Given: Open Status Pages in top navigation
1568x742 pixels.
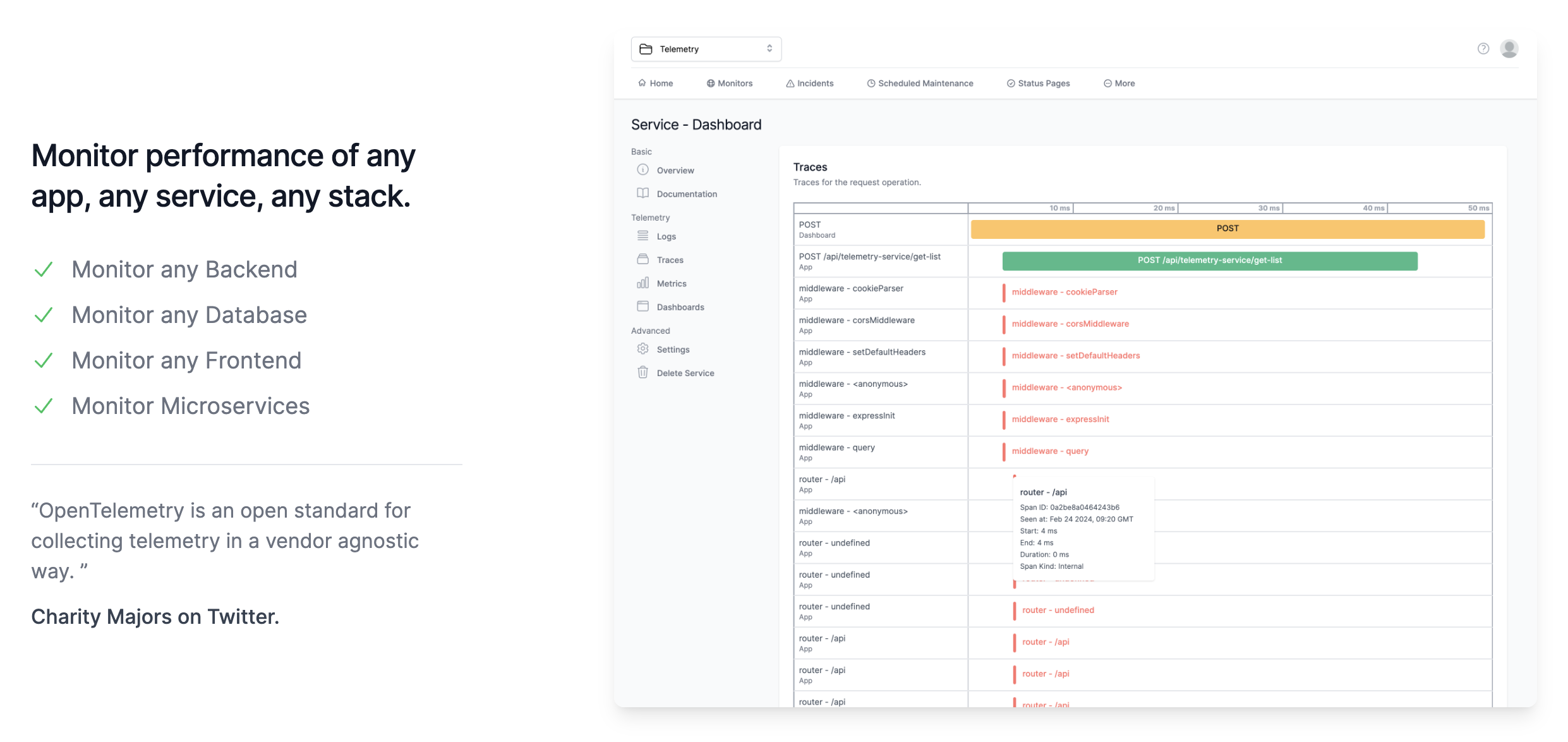Looking at the screenshot, I should click(x=1038, y=83).
